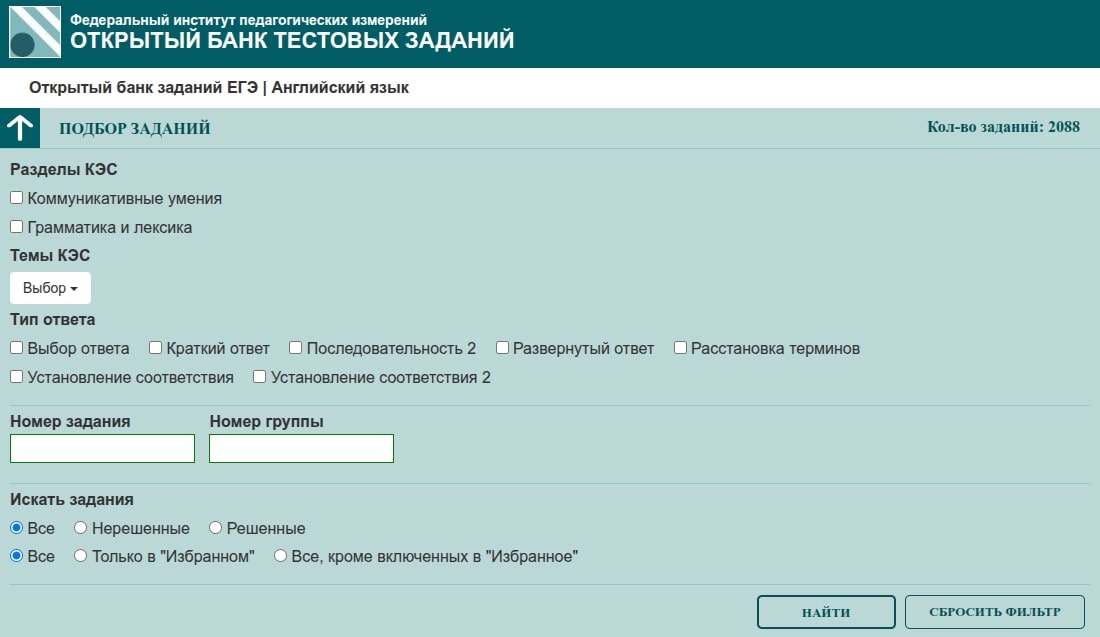Select Только в "Избранном" radio button
This screenshot has width=1100, height=637.
tap(81, 556)
